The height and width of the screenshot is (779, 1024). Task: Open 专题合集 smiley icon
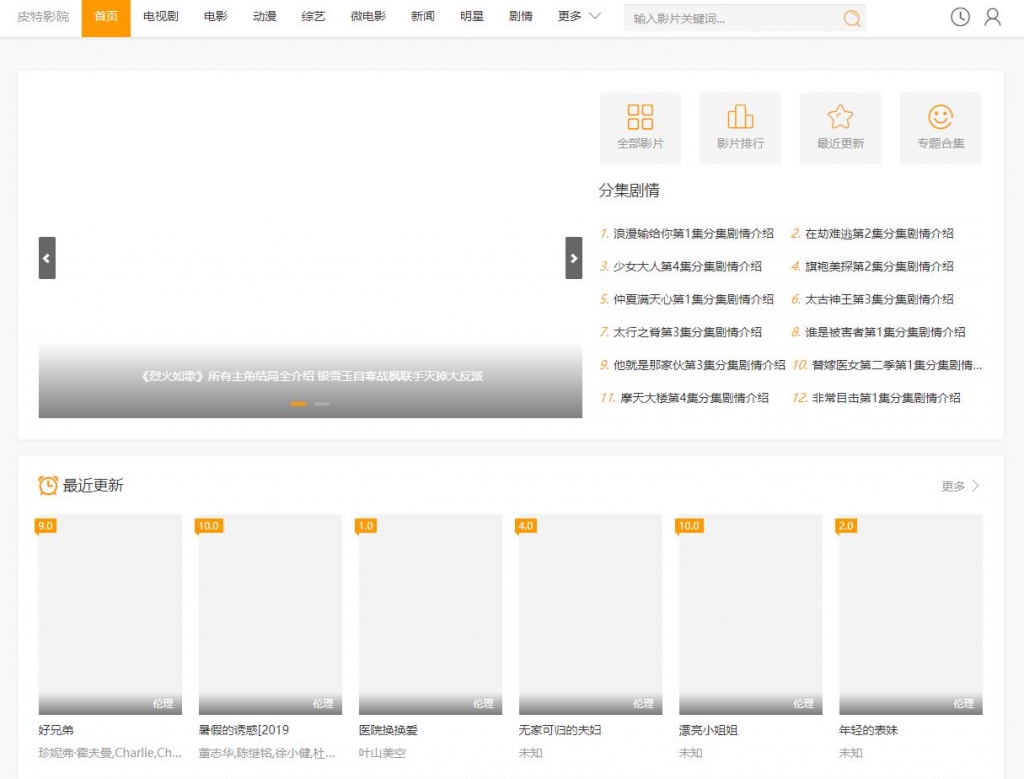pyautogui.click(x=940, y=117)
